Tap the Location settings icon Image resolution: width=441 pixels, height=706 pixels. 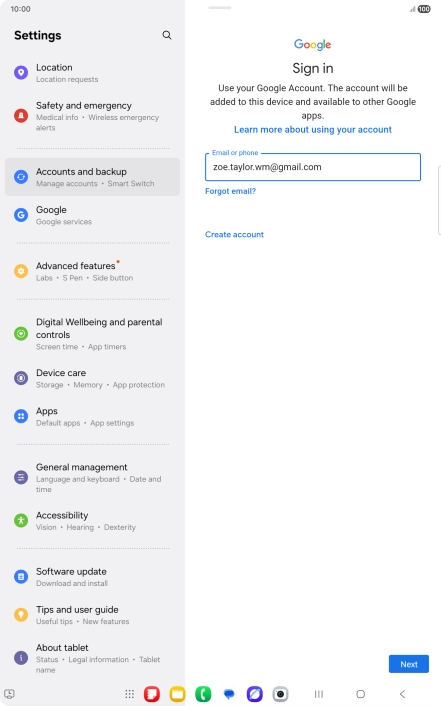[x=21, y=72]
